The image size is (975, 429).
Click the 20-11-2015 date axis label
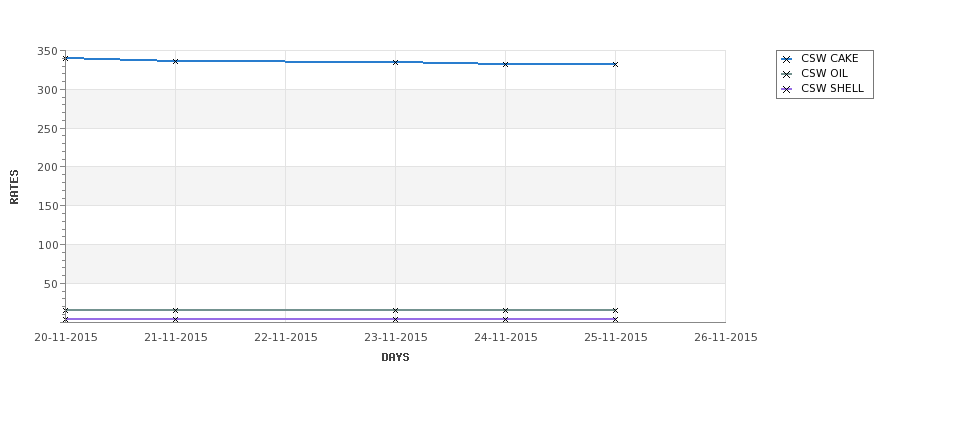tap(66, 338)
